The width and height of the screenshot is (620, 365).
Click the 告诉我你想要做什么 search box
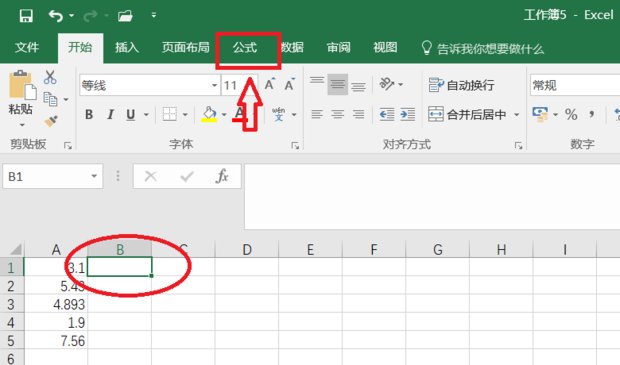(483, 49)
